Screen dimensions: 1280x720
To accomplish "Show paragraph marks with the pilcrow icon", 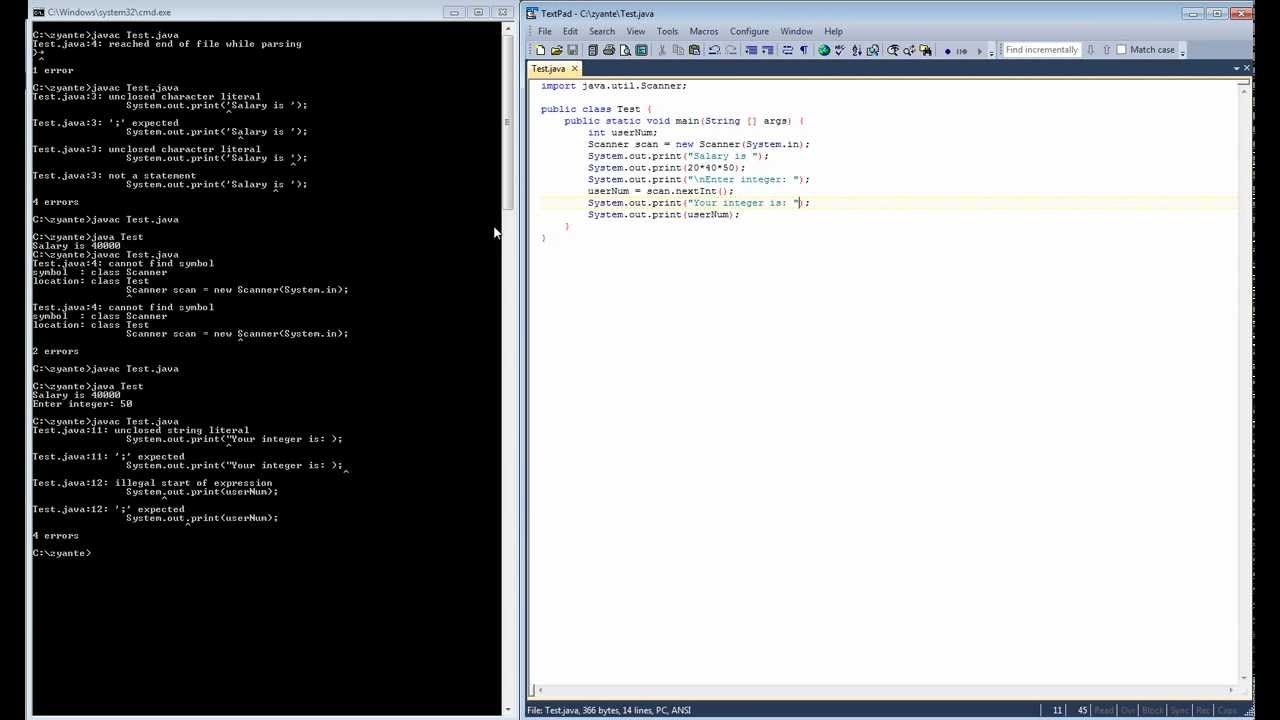I will [x=804, y=50].
